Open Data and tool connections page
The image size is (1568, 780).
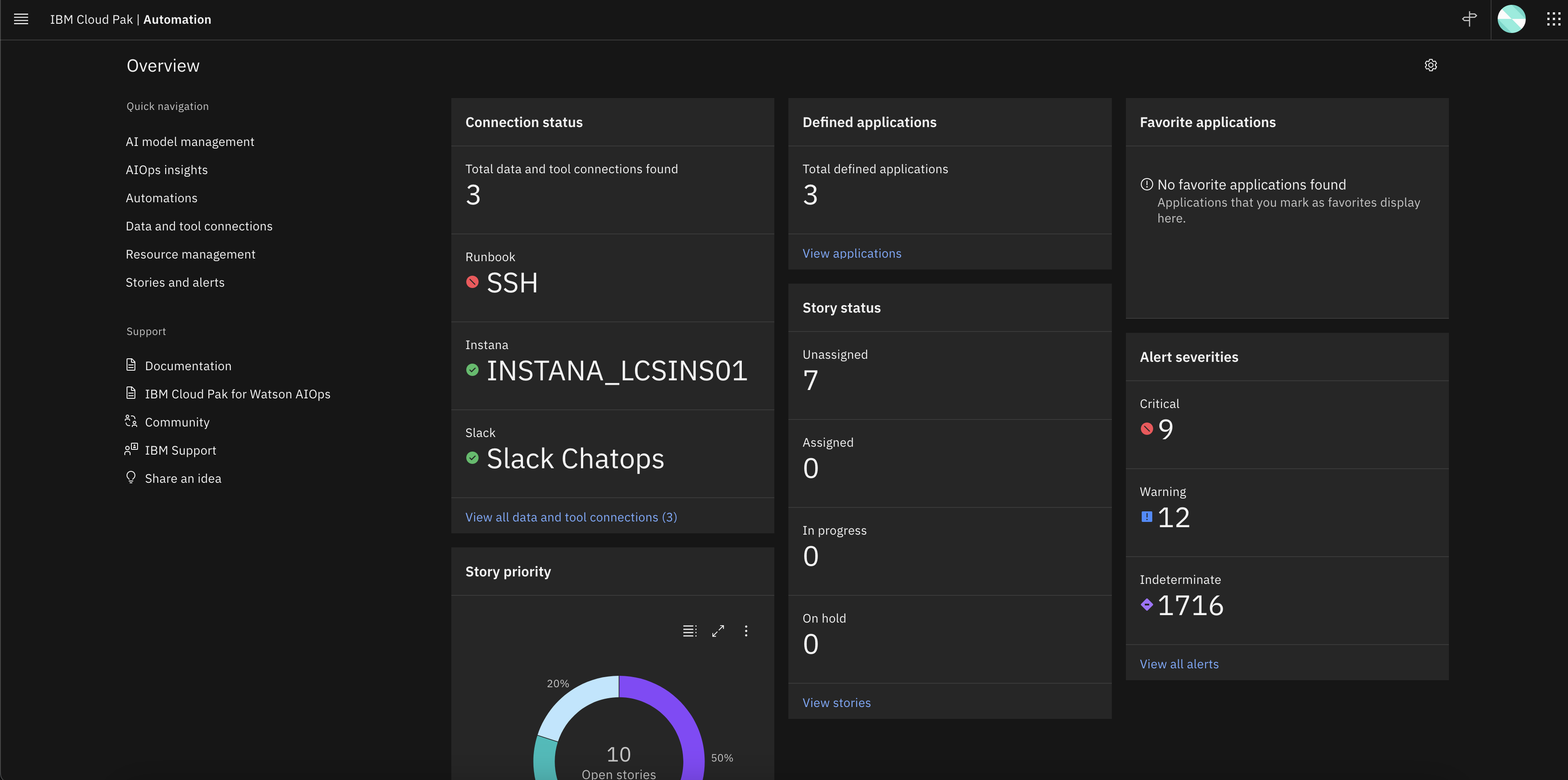199,226
